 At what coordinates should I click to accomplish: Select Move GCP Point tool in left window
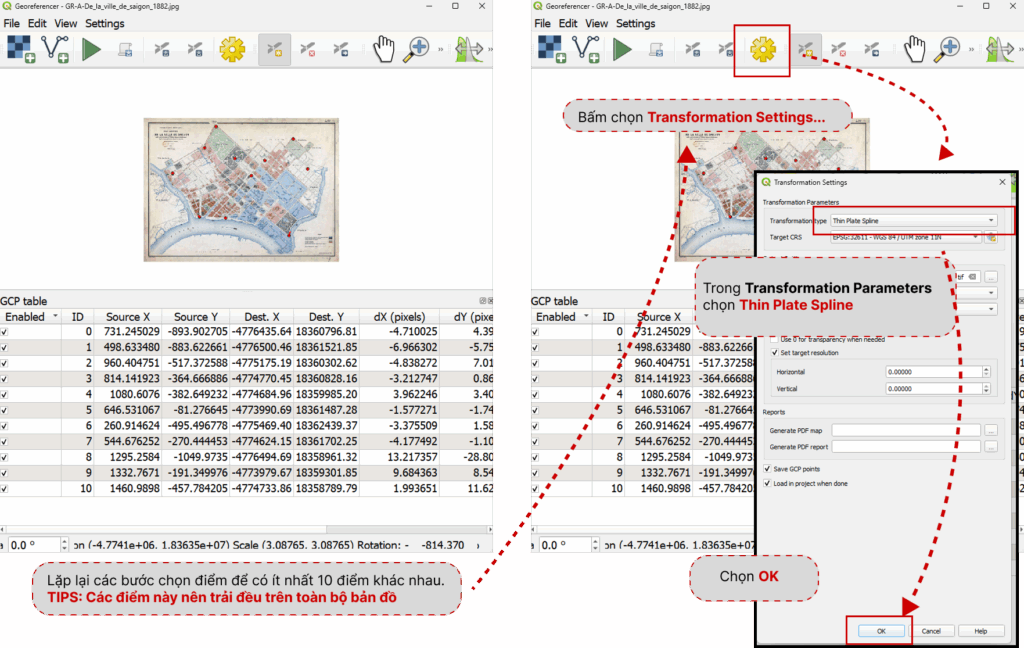pyautogui.click(x=340, y=50)
